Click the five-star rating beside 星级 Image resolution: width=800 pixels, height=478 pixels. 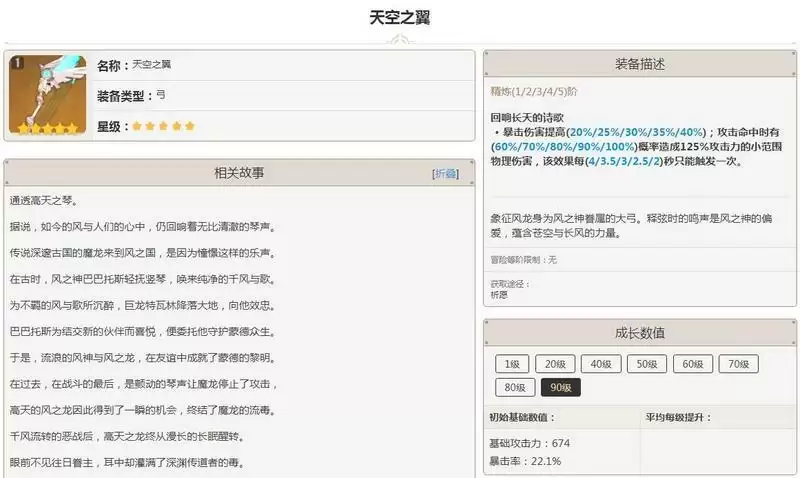163,126
